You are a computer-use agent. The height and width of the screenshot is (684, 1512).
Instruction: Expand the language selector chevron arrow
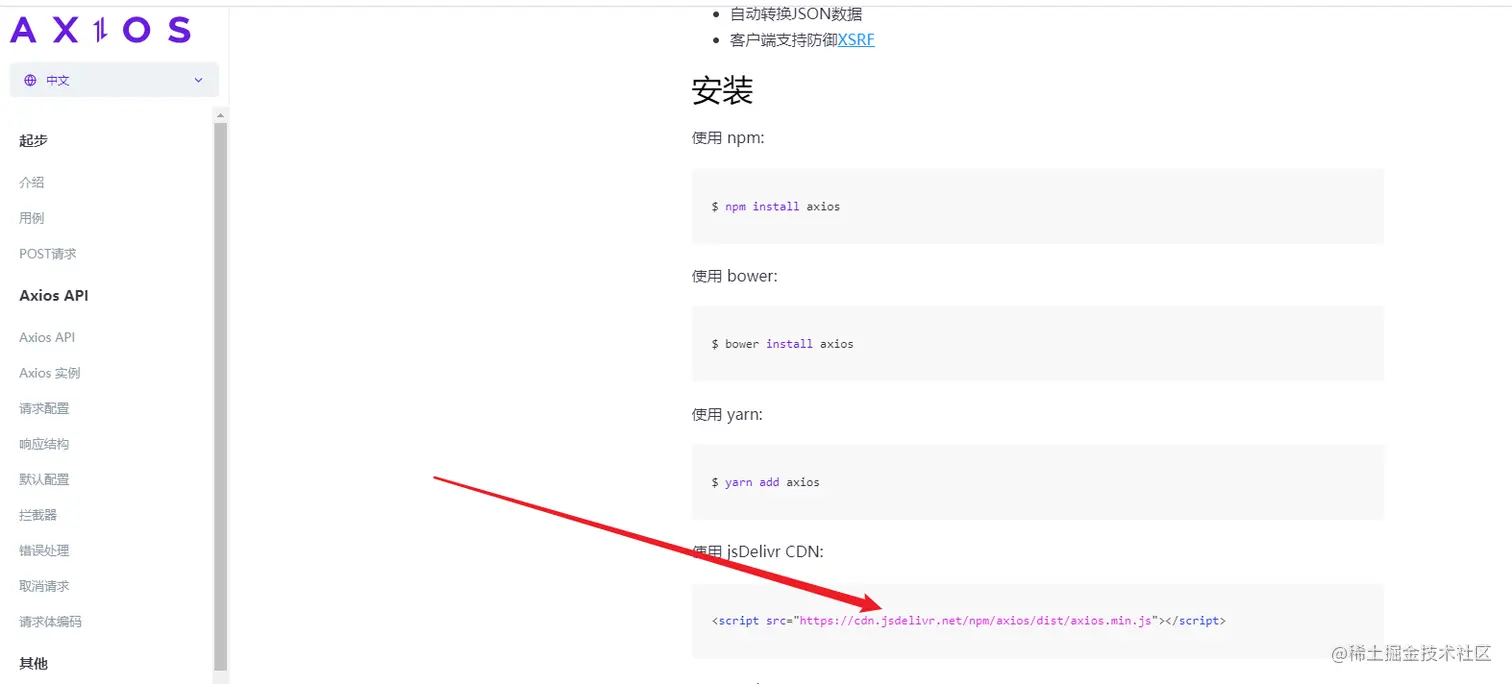tap(198, 80)
